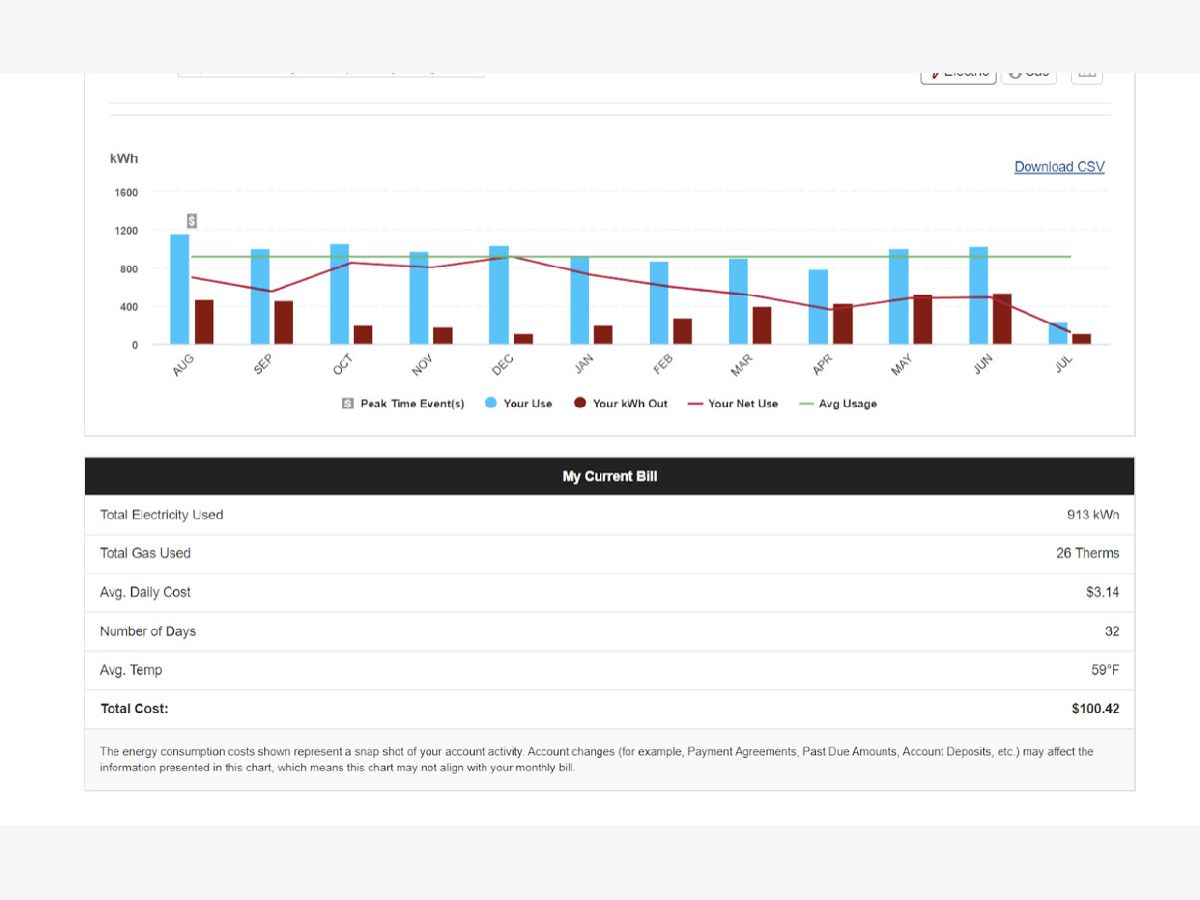Select the blue DEC usage bar
Screen dimensions: 1200x900
[499, 295]
